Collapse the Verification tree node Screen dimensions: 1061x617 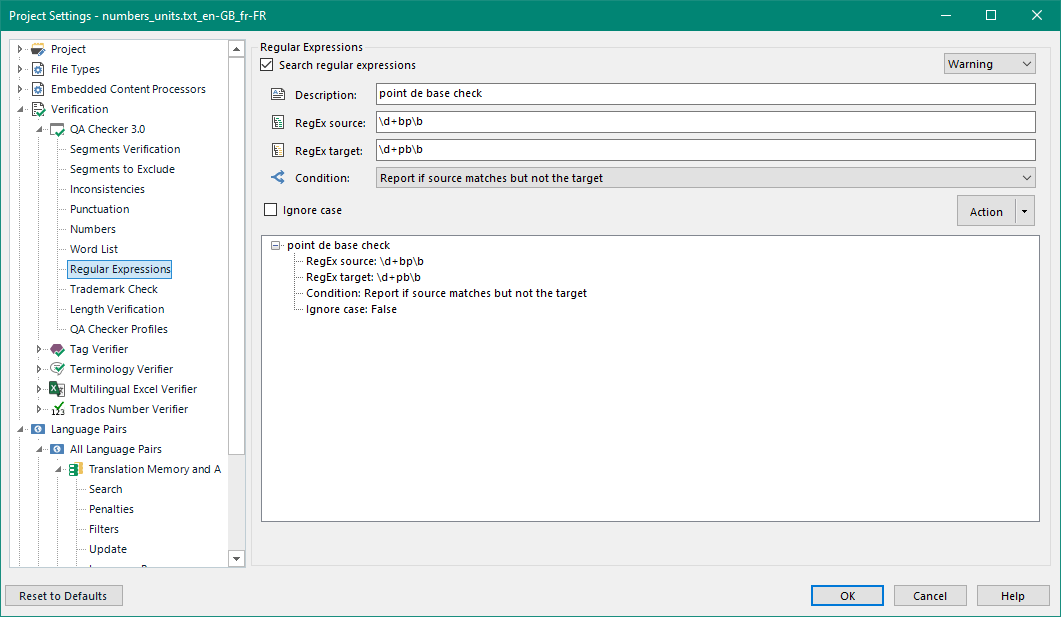coord(20,109)
